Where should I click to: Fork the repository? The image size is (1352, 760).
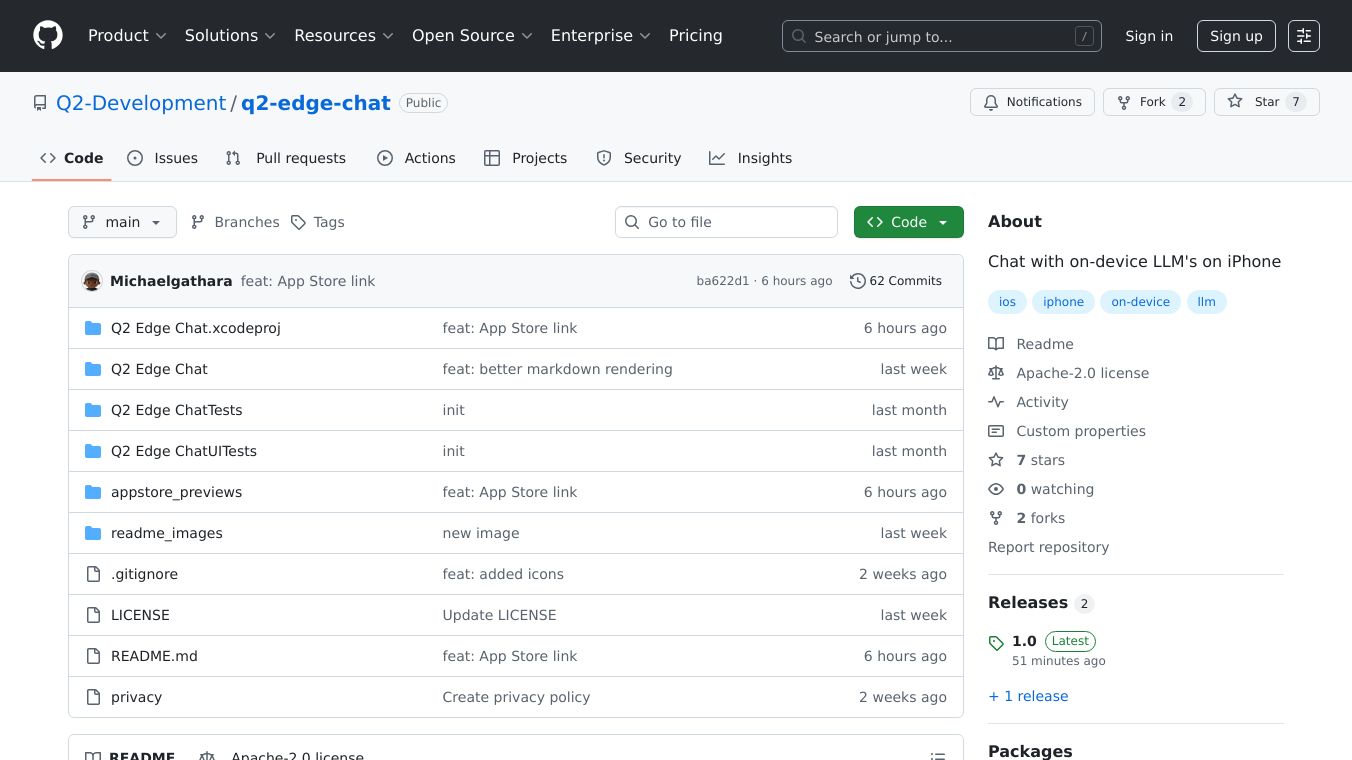pos(1153,102)
